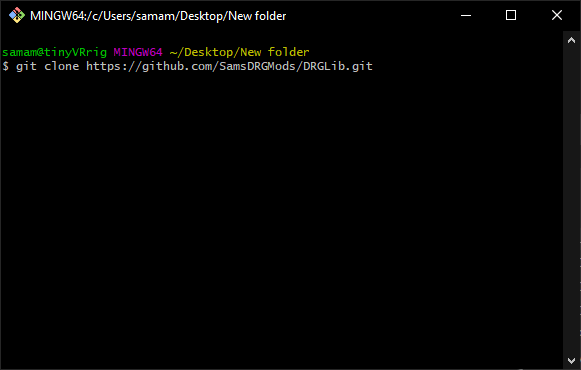Click the purple 'MINGW64' prompt text
The height and width of the screenshot is (370, 581).
coord(138,52)
